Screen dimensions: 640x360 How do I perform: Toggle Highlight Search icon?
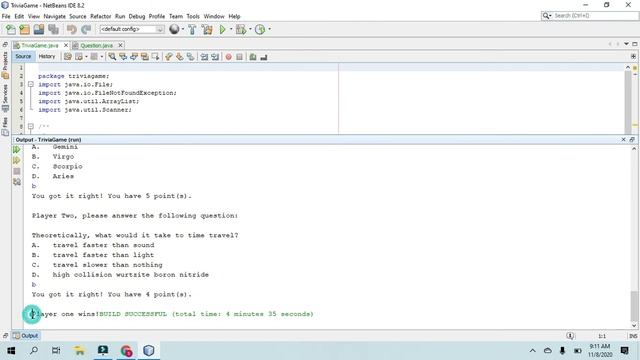pos(145,57)
